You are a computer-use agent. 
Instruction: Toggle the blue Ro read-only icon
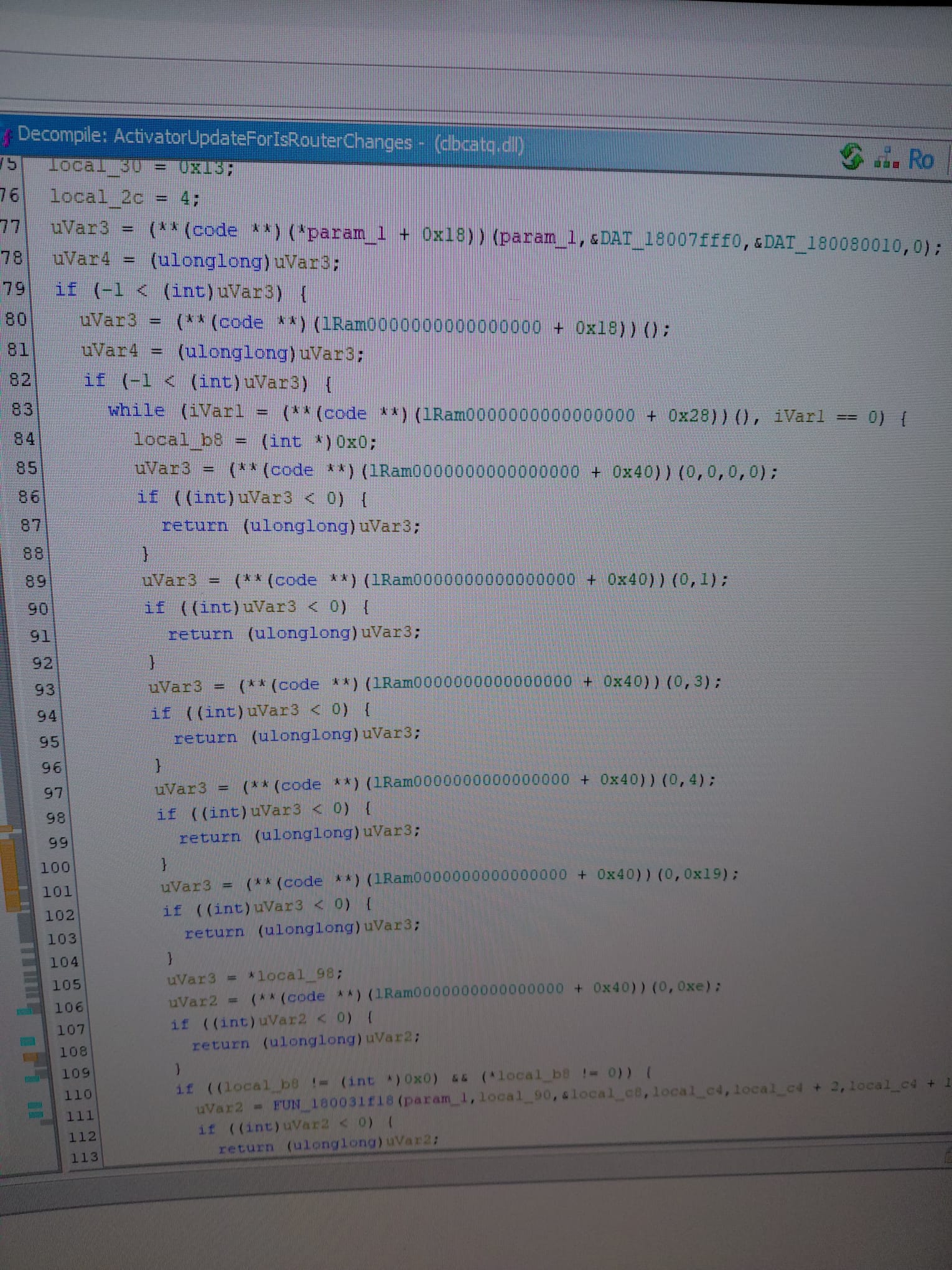coord(922,160)
